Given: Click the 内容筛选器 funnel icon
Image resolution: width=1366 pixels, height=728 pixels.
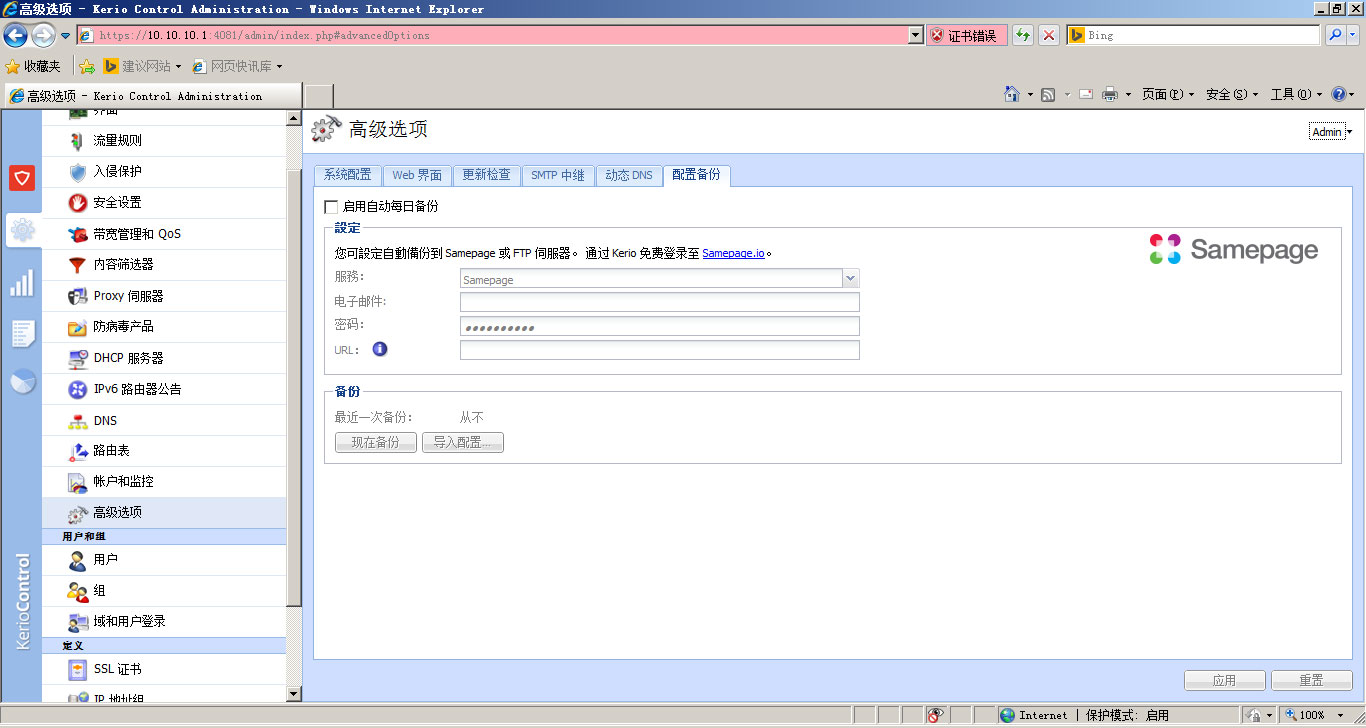Looking at the screenshot, I should point(77,265).
